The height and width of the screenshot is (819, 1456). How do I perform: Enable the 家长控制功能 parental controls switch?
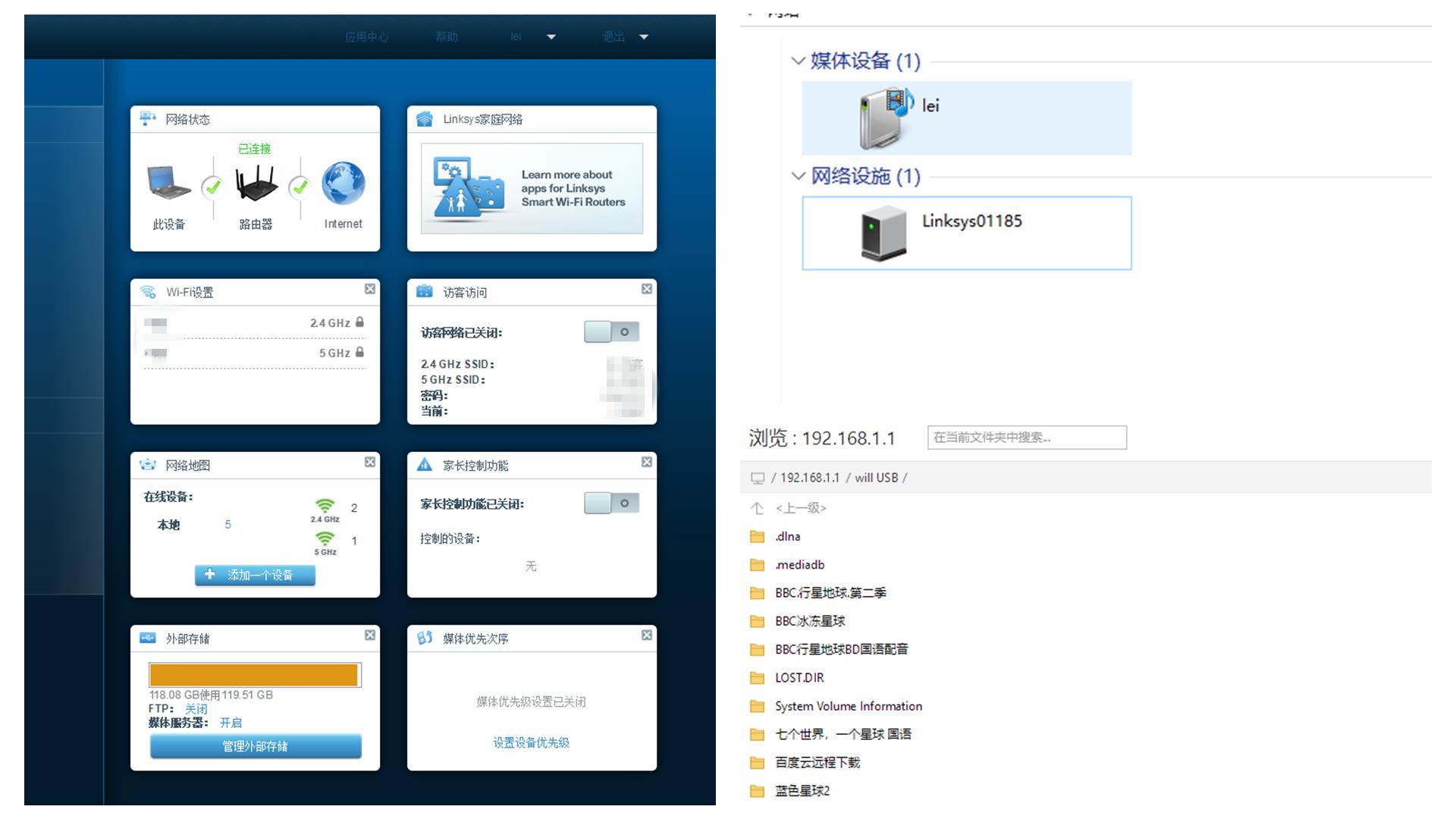(612, 503)
